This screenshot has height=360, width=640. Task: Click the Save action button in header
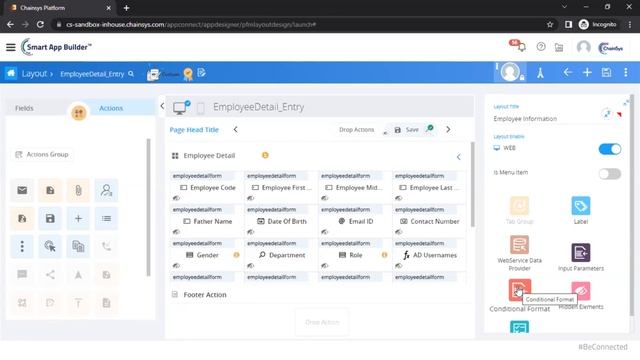tap(407, 130)
